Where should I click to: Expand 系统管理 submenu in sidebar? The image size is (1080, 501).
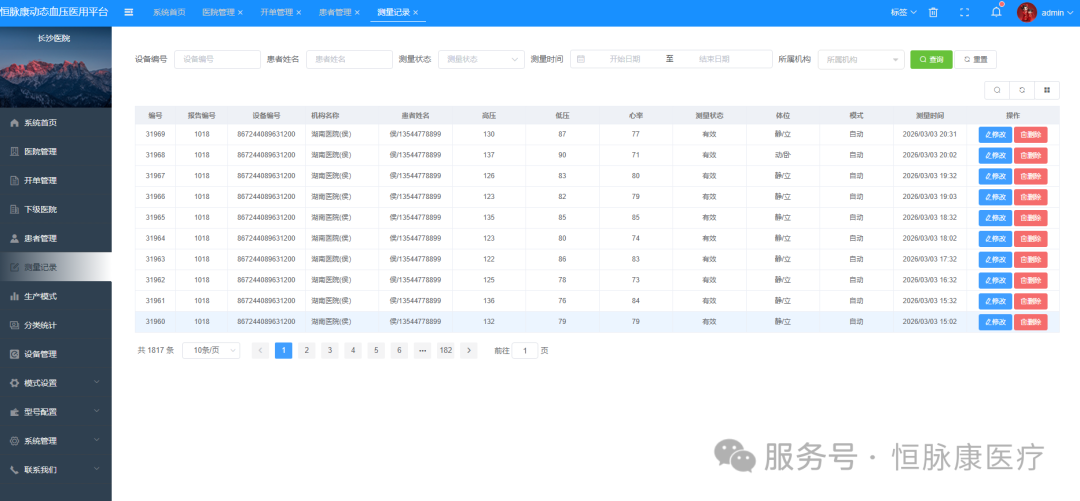pos(56,441)
